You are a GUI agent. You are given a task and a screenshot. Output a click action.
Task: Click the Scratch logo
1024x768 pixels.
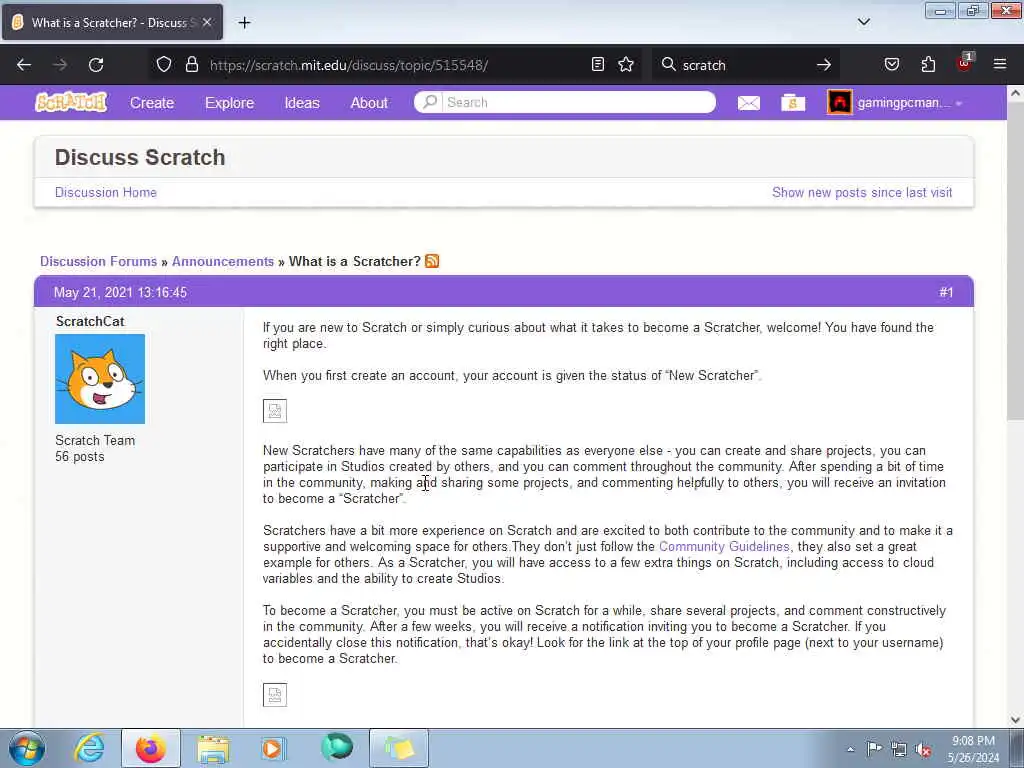pos(71,102)
